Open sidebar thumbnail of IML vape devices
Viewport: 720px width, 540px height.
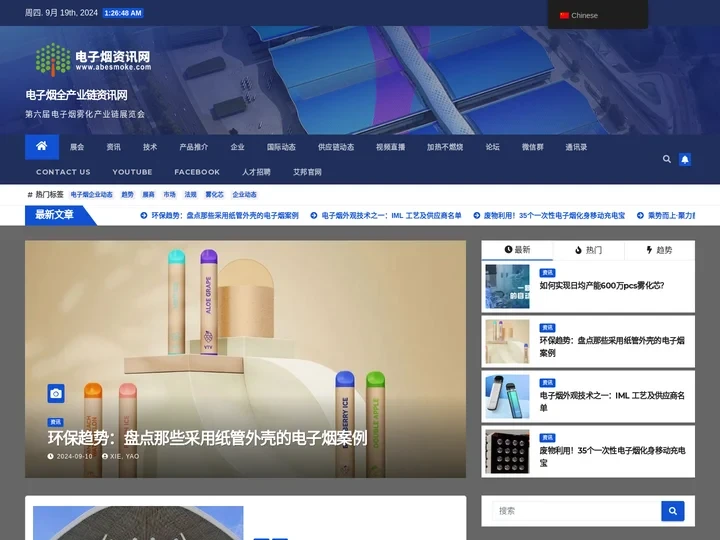507,396
